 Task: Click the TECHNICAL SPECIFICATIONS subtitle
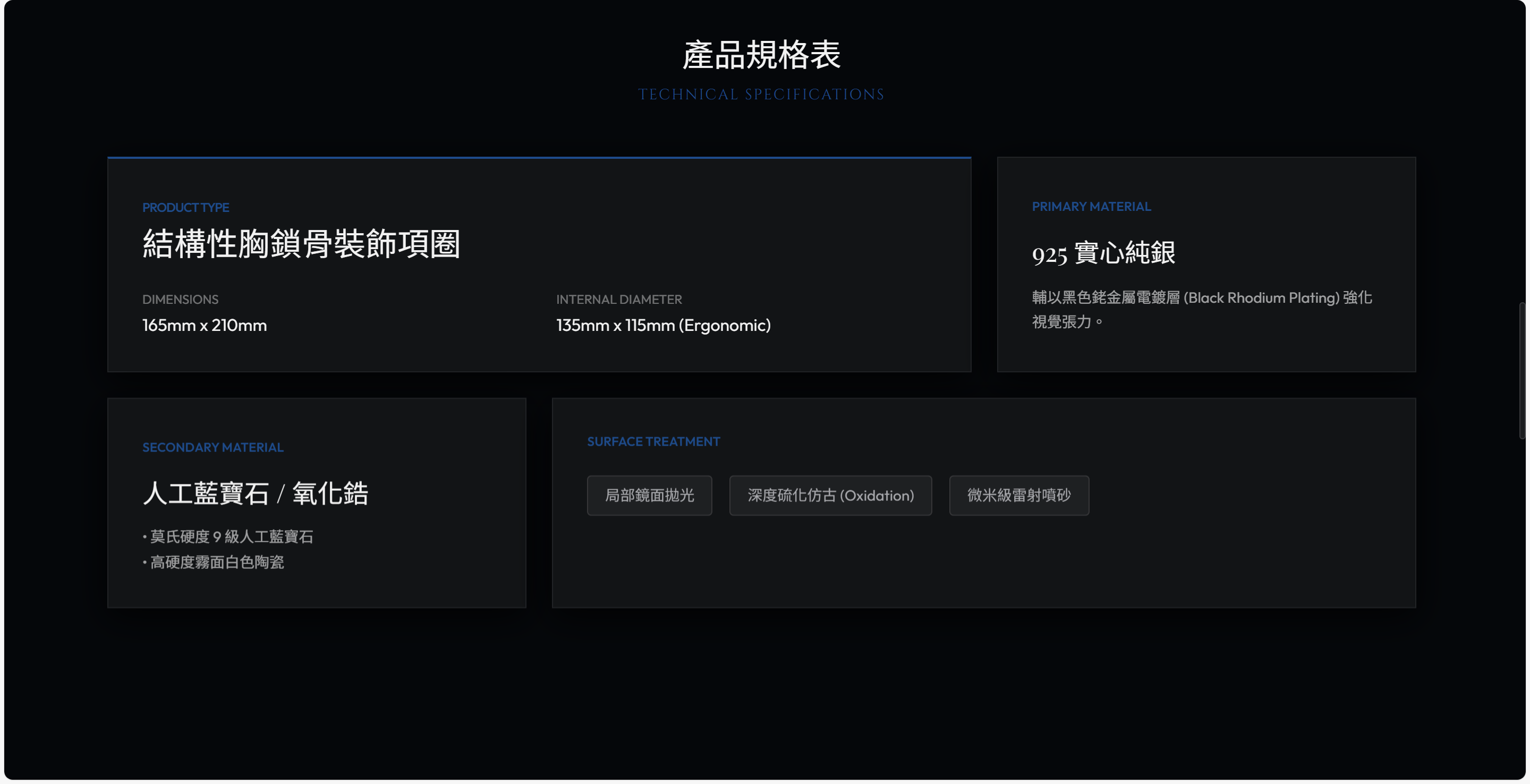point(761,95)
